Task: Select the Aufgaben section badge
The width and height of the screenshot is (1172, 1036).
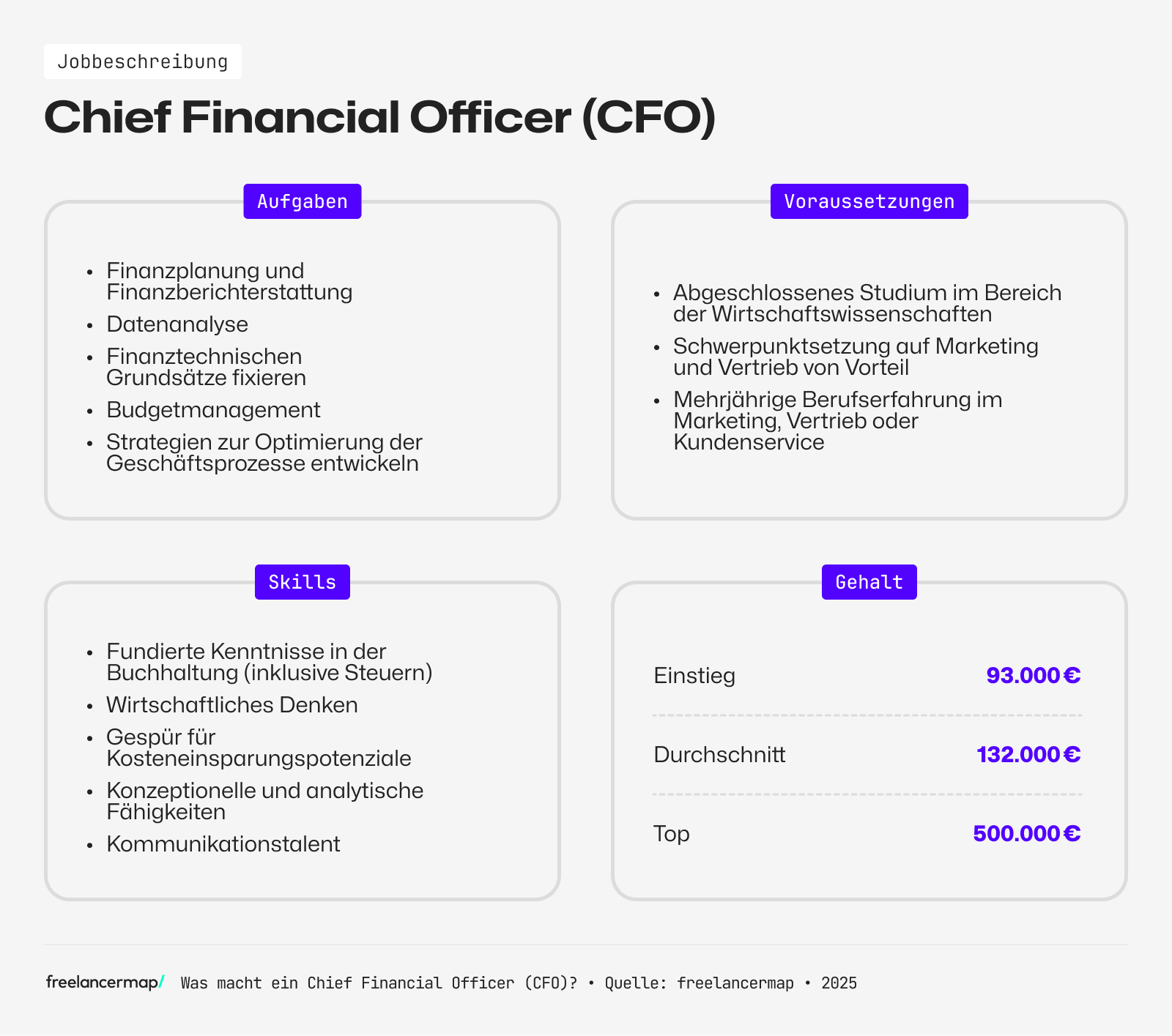Action: click(x=302, y=201)
